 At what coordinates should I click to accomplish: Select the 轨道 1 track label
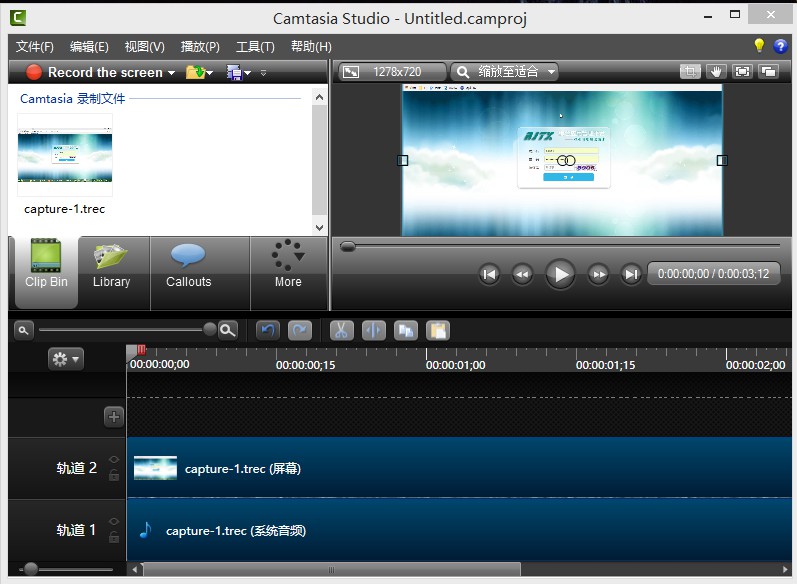point(76,530)
